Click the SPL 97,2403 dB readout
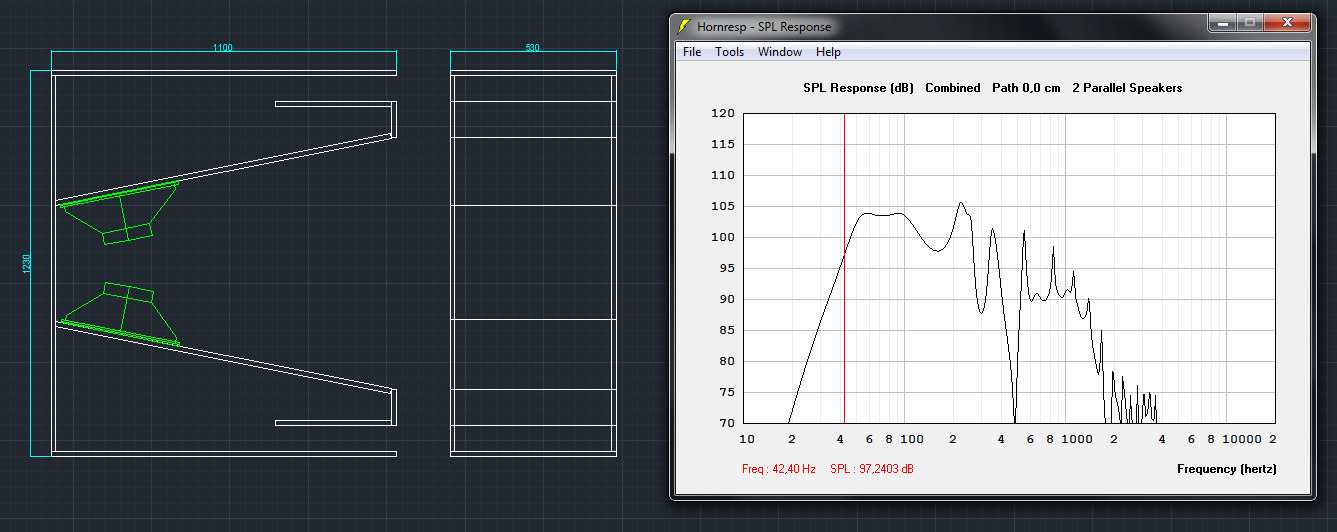This screenshot has width=1337, height=532. tap(871, 469)
